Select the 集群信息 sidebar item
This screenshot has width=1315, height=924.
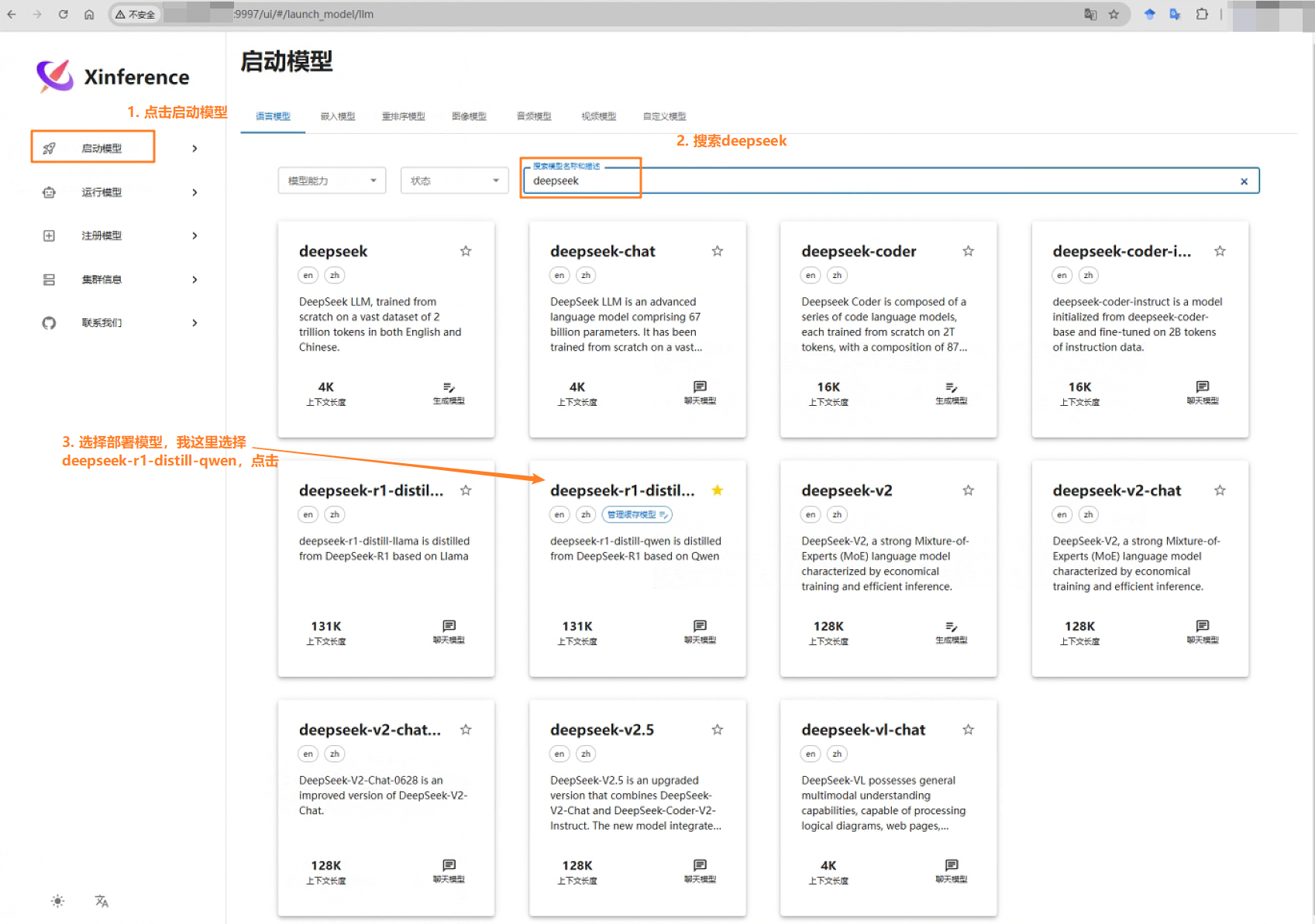[x=102, y=280]
